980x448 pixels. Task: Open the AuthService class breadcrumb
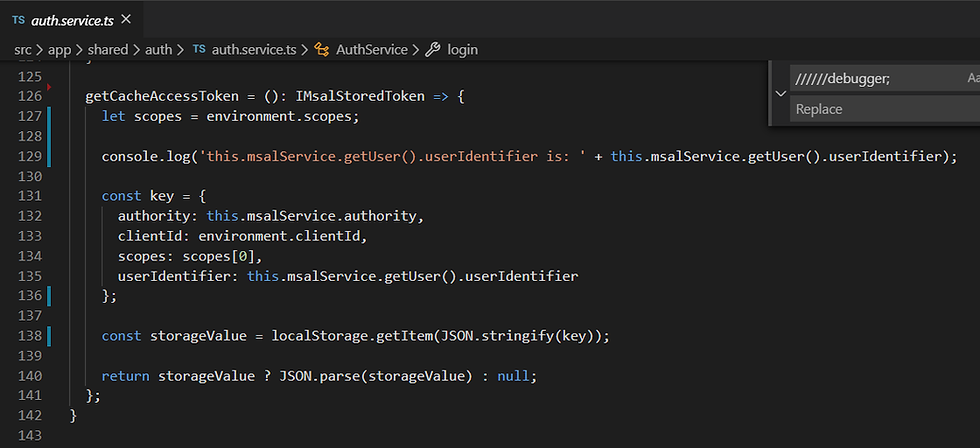point(372,49)
